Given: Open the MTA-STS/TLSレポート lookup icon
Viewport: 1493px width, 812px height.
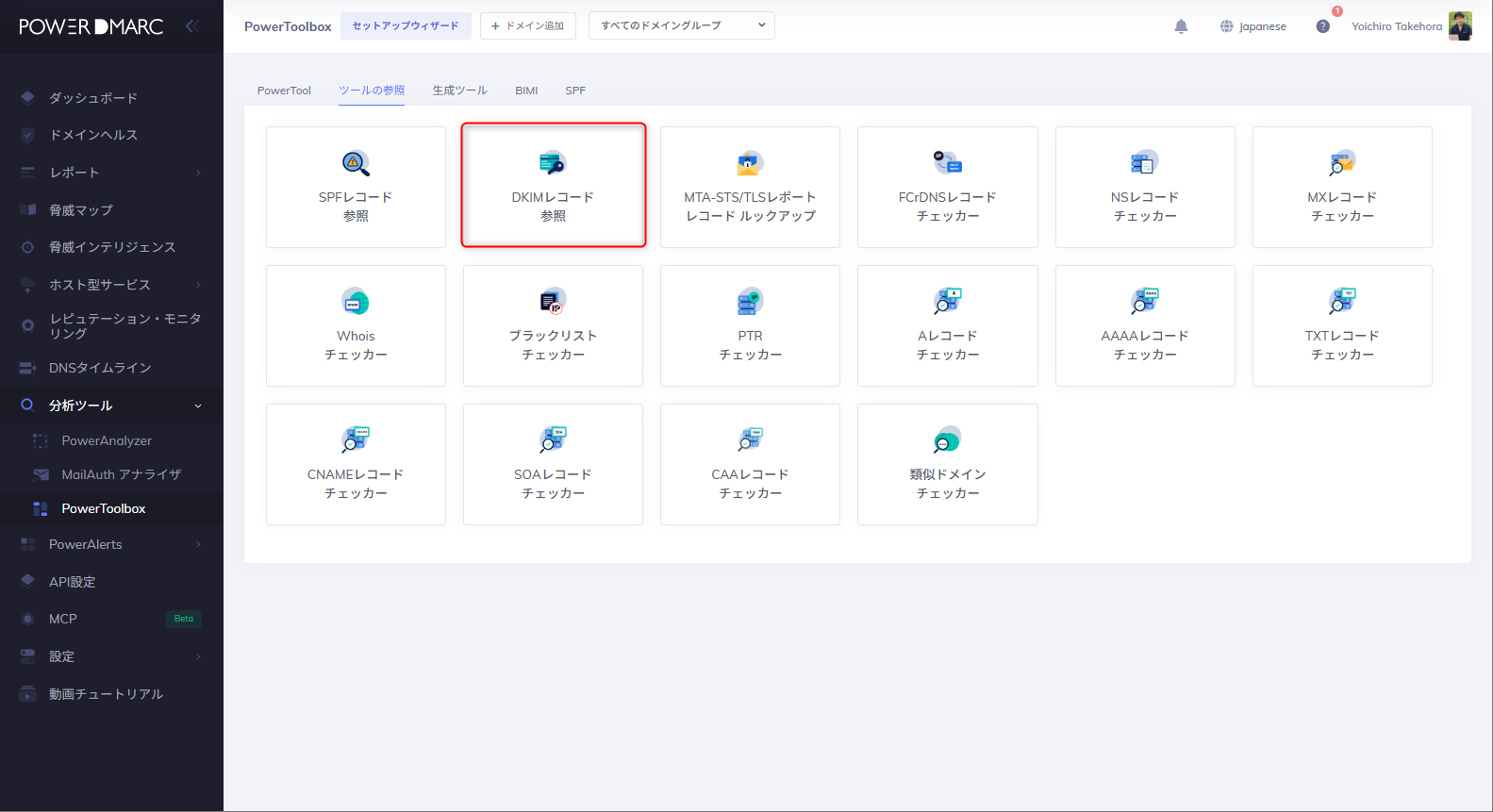Looking at the screenshot, I should click(x=750, y=163).
